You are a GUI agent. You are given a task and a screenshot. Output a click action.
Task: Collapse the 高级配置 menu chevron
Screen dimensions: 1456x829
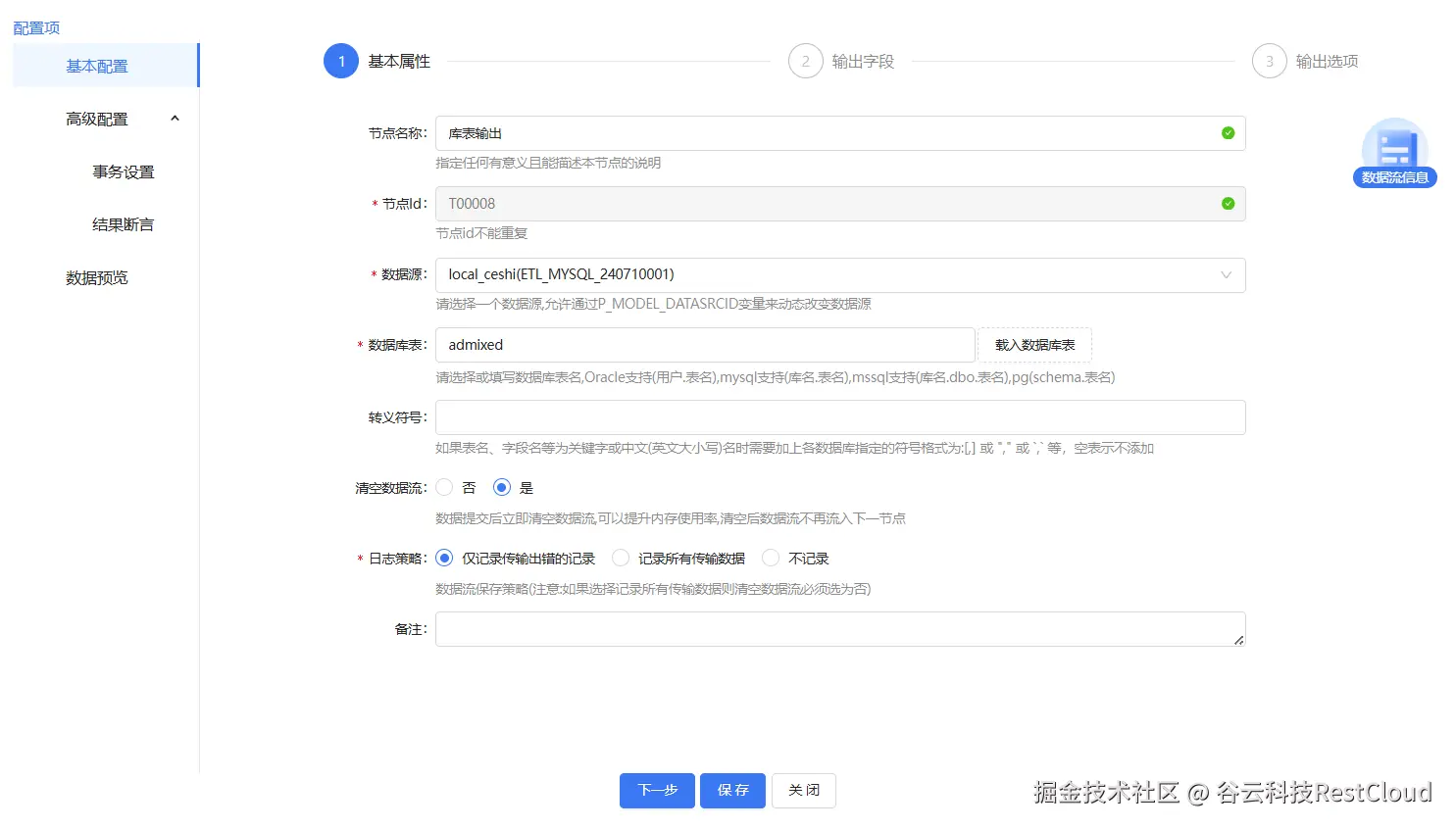click(x=175, y=119)
